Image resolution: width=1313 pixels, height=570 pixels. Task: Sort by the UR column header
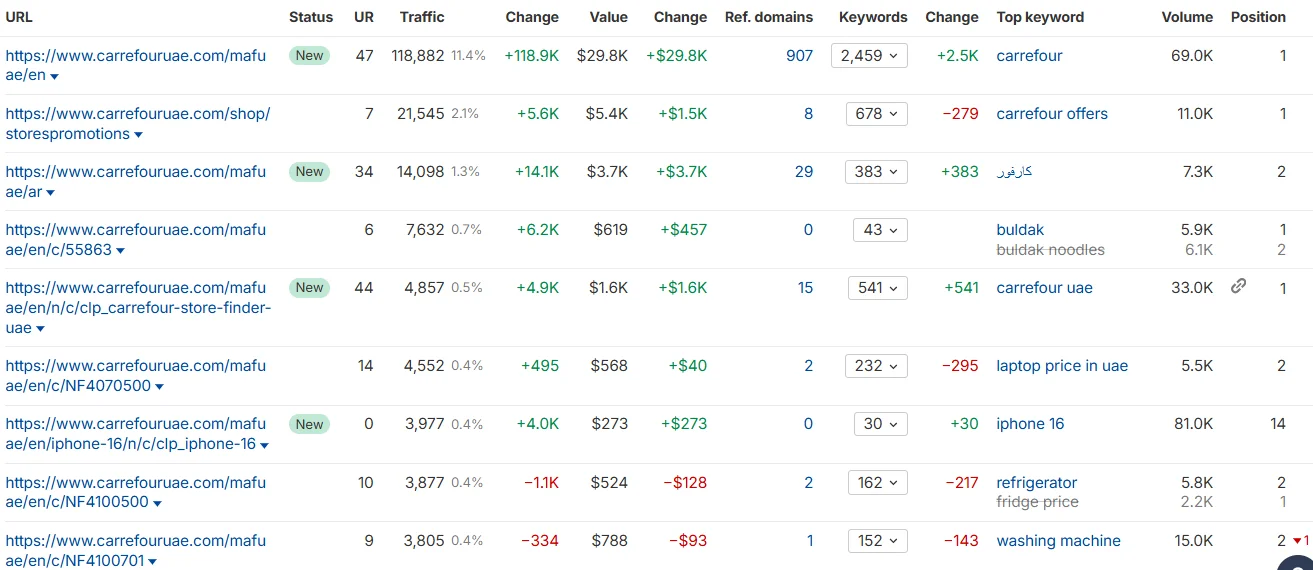pyautogui.click(x=364, y=17)
